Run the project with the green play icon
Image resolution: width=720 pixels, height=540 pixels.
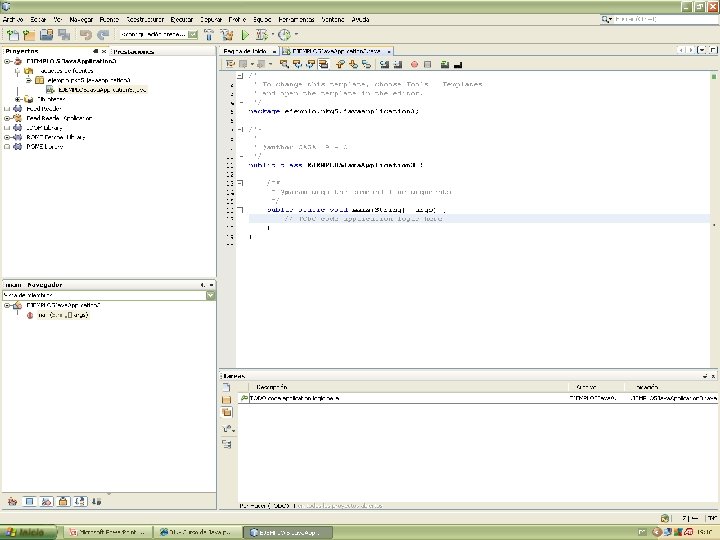pyautogui.click(x=245, y=35)
